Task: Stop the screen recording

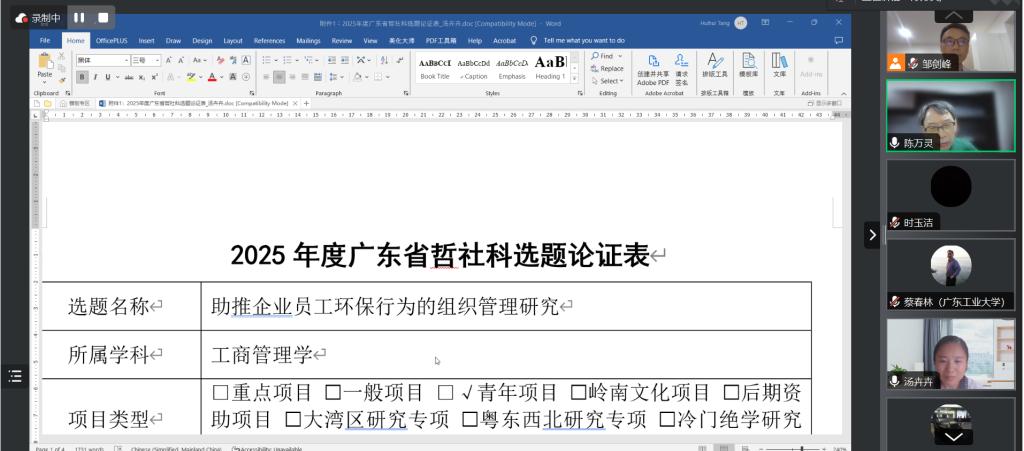Action: point(103,18)
